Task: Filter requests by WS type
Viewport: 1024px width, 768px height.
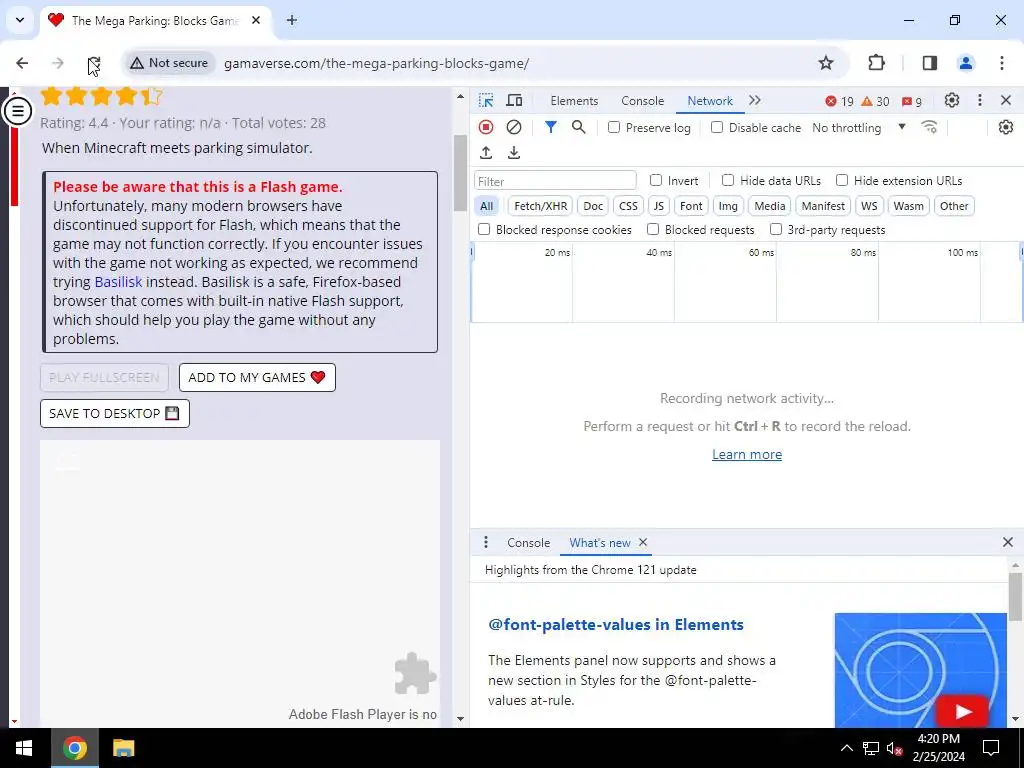Action: coord(869,206)
